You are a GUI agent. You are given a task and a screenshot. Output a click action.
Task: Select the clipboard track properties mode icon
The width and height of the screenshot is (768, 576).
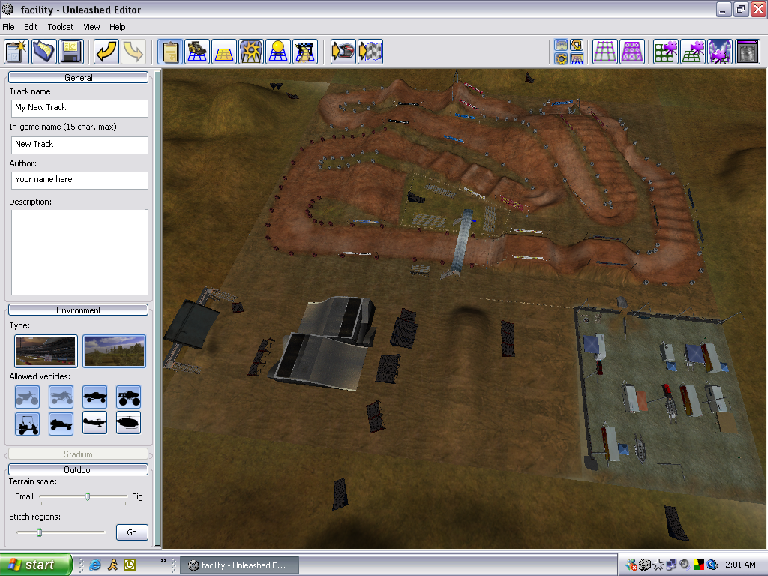click(171, 51)
